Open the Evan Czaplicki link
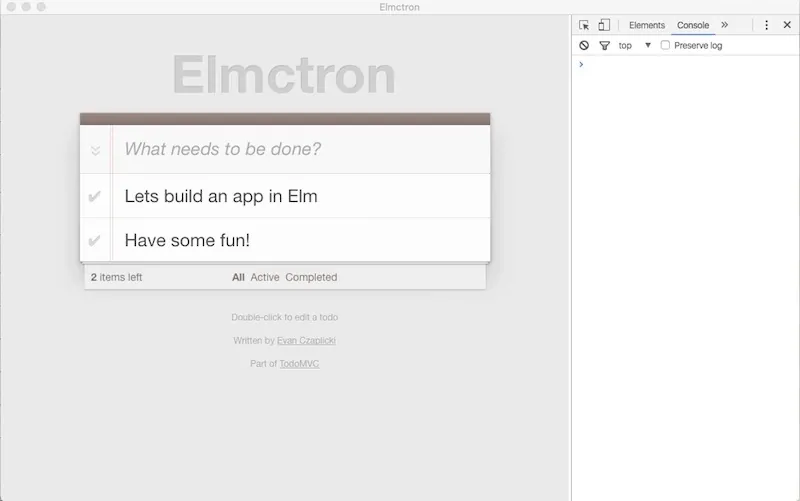800x501 pixels. click(x=306, y=341)
